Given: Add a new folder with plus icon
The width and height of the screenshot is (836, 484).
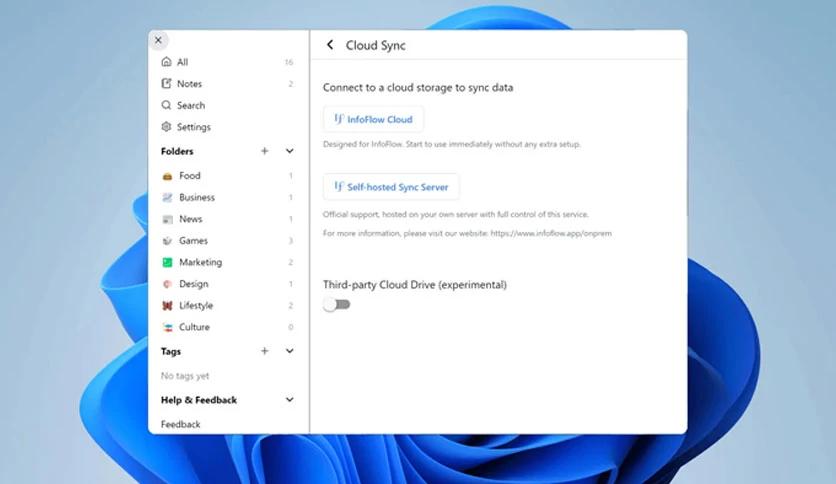Looking at the screenshot, I should point(265,151).
